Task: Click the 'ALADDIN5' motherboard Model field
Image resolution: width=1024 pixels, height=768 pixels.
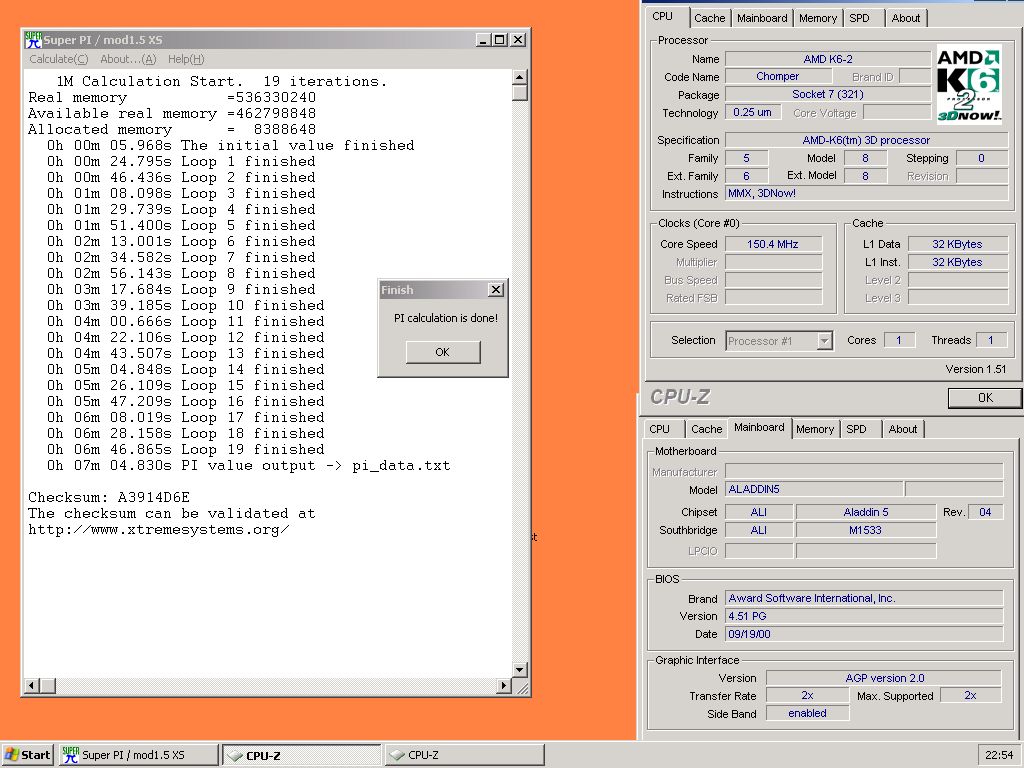Action: 814,489
